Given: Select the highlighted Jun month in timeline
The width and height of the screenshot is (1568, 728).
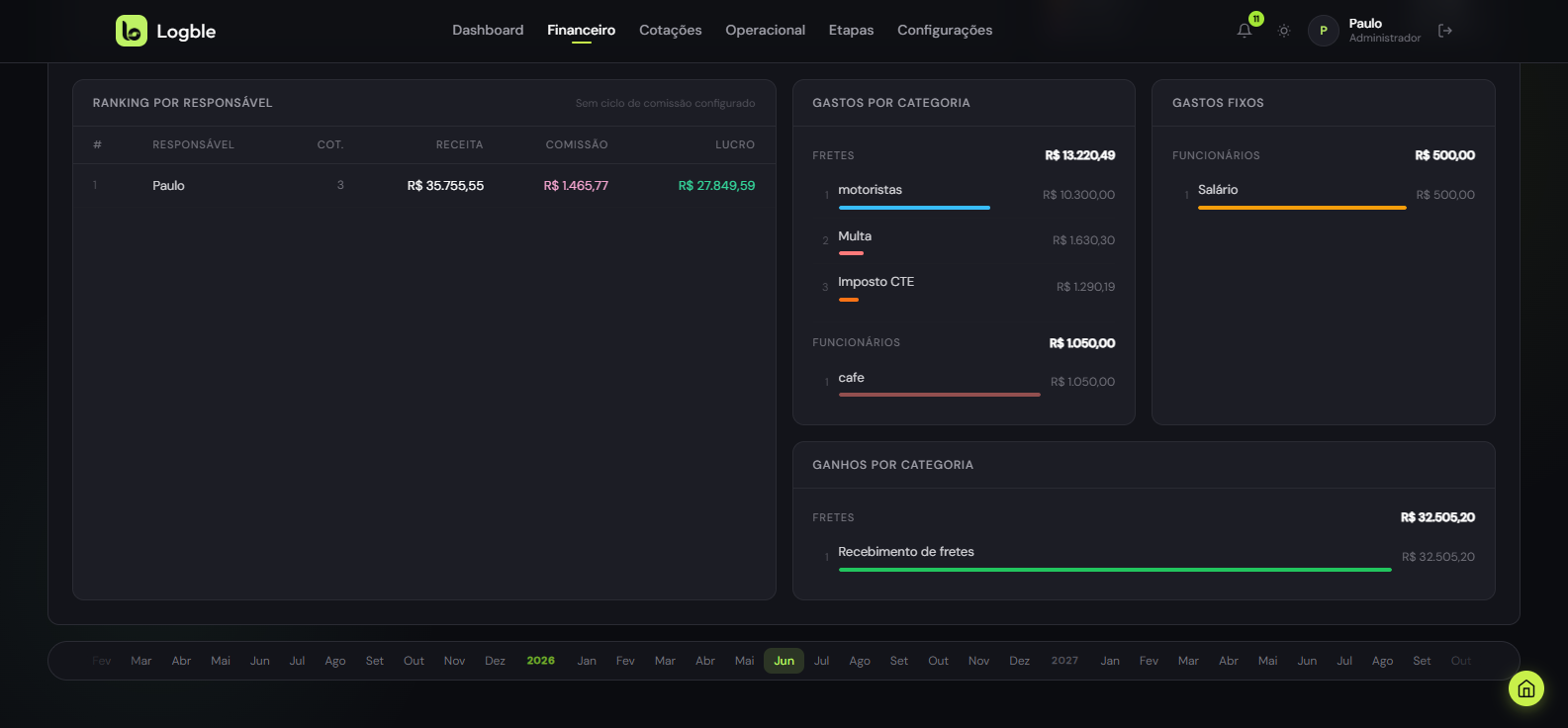Looking at the screenshot, I should point(784,661).
